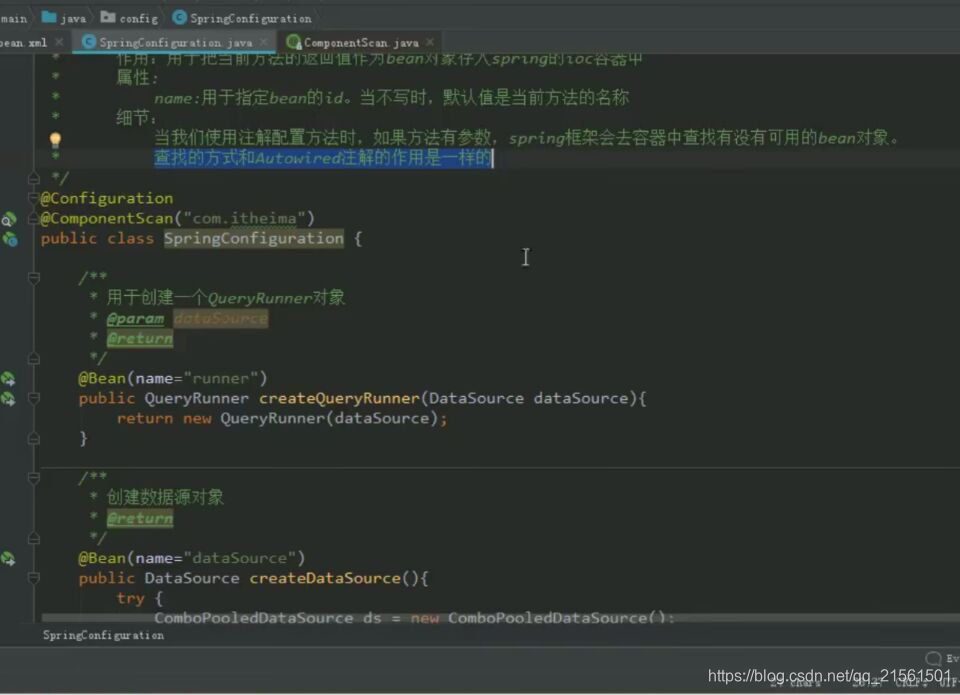
Task: Click the "dataSource" bean name string
Action: click(239, 558)
